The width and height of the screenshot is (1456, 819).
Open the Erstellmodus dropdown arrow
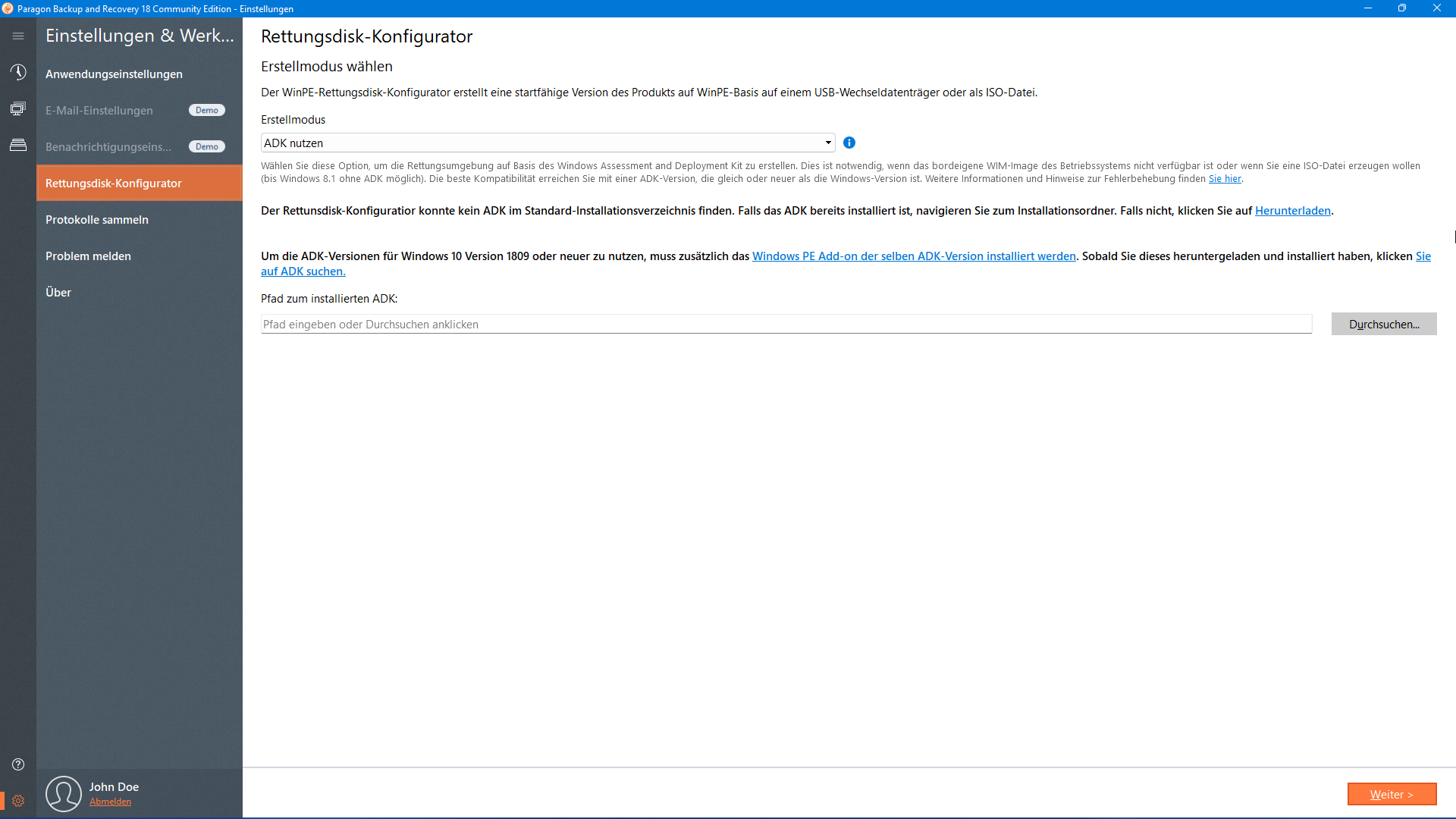point(828,143)
